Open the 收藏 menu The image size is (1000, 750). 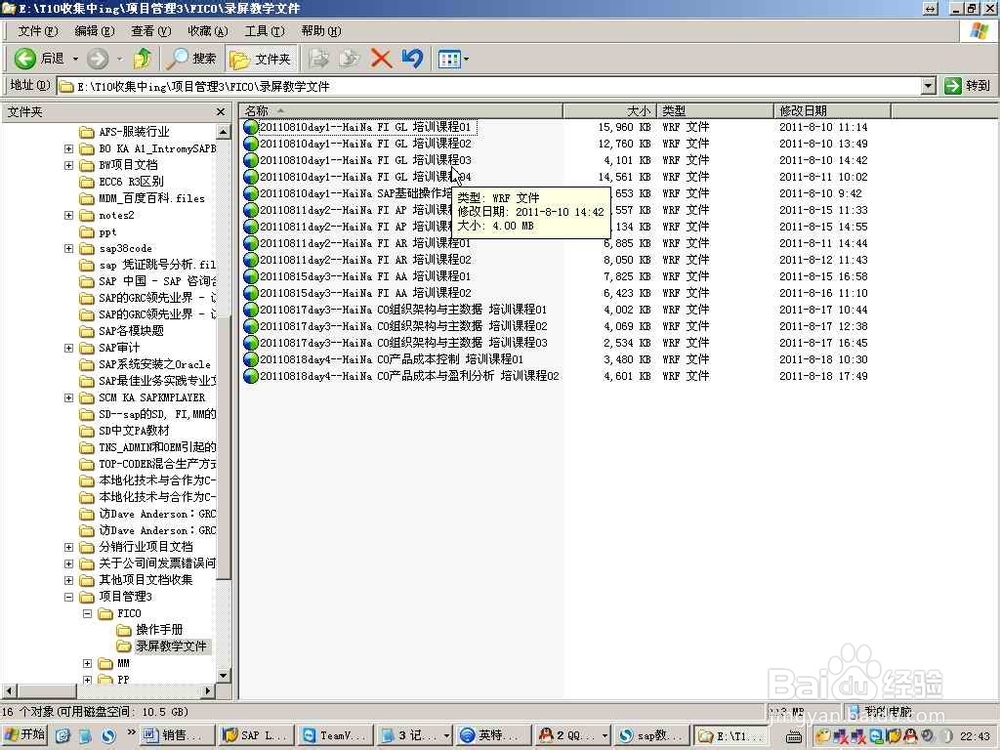point(207,31)
